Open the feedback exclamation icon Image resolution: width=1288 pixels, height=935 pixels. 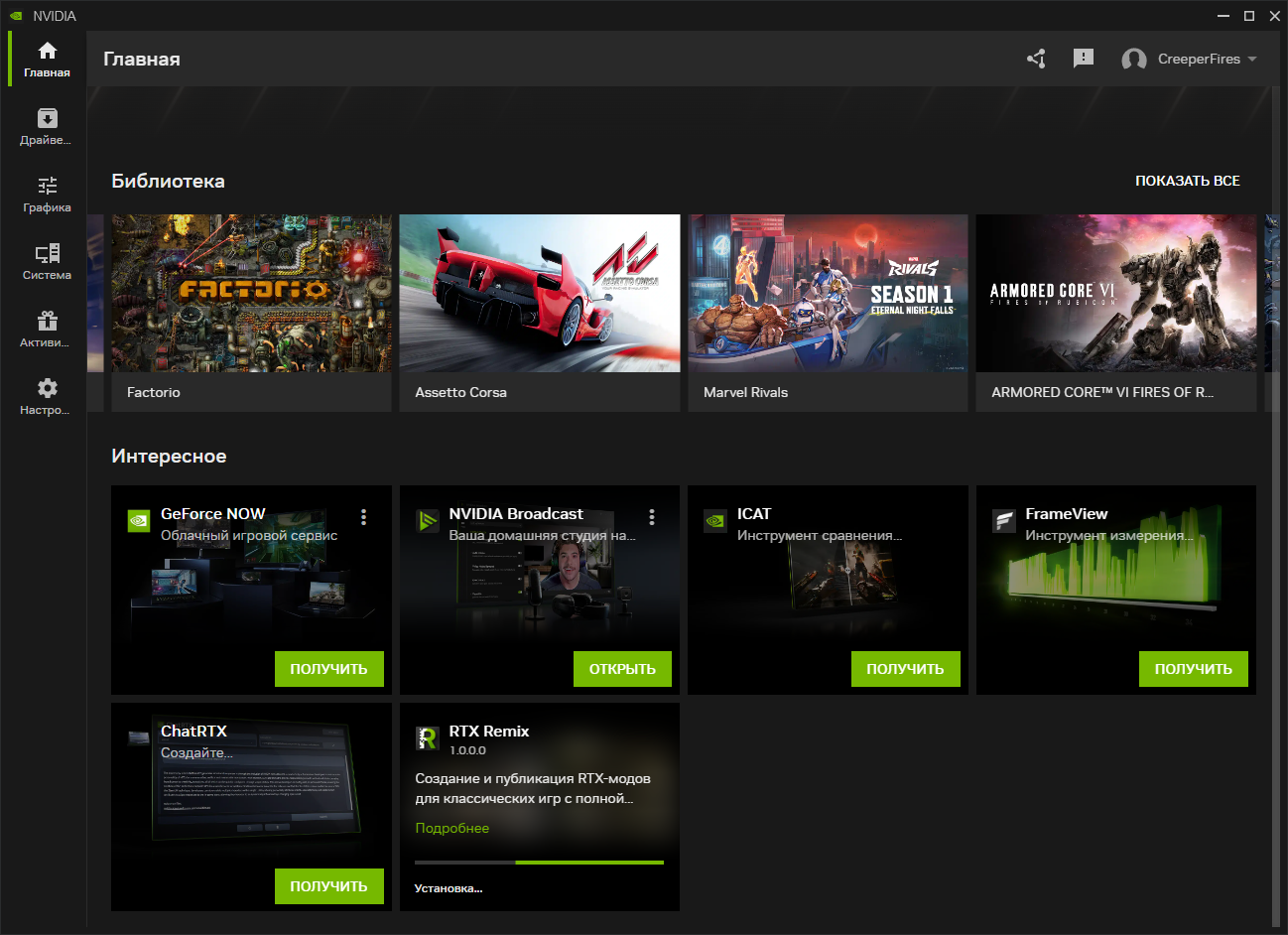click(x=1084, y=59)
